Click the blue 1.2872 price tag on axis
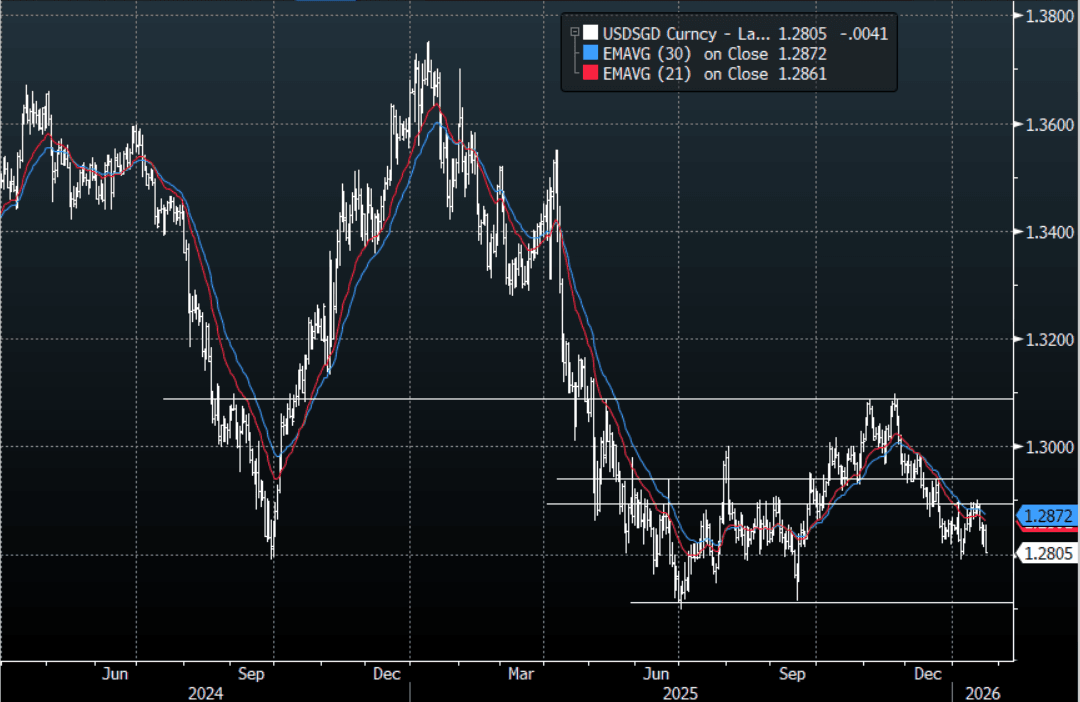The width and height of the screenshot is (1080, 702). tap(1045, 516)
